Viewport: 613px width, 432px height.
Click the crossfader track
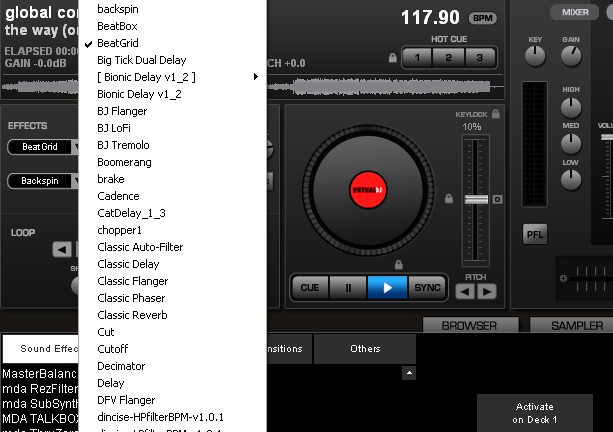pyautogui.click(x=588, y=279)
